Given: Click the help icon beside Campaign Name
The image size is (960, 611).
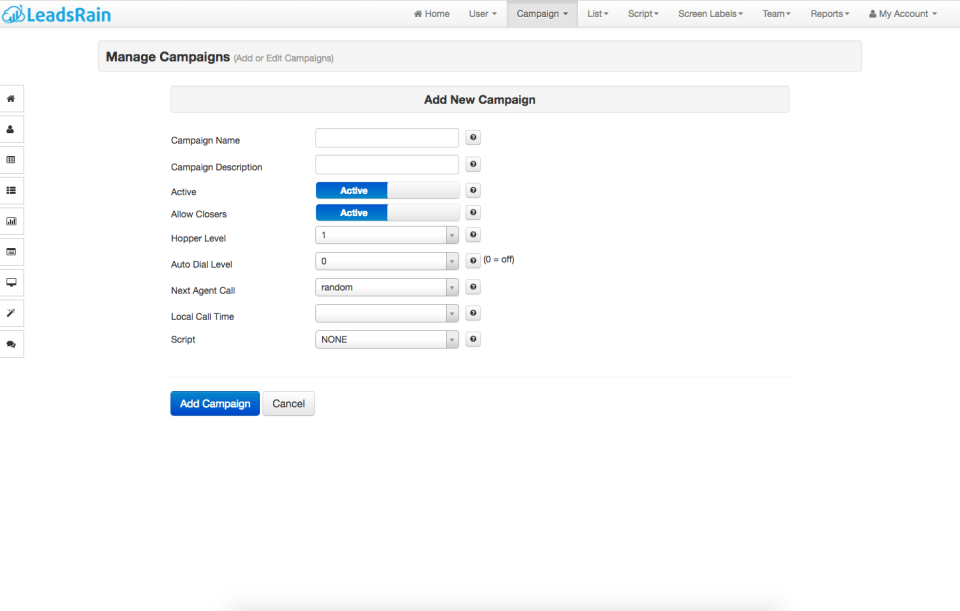Looking at the screenshot, I should [x=472, y=137].
